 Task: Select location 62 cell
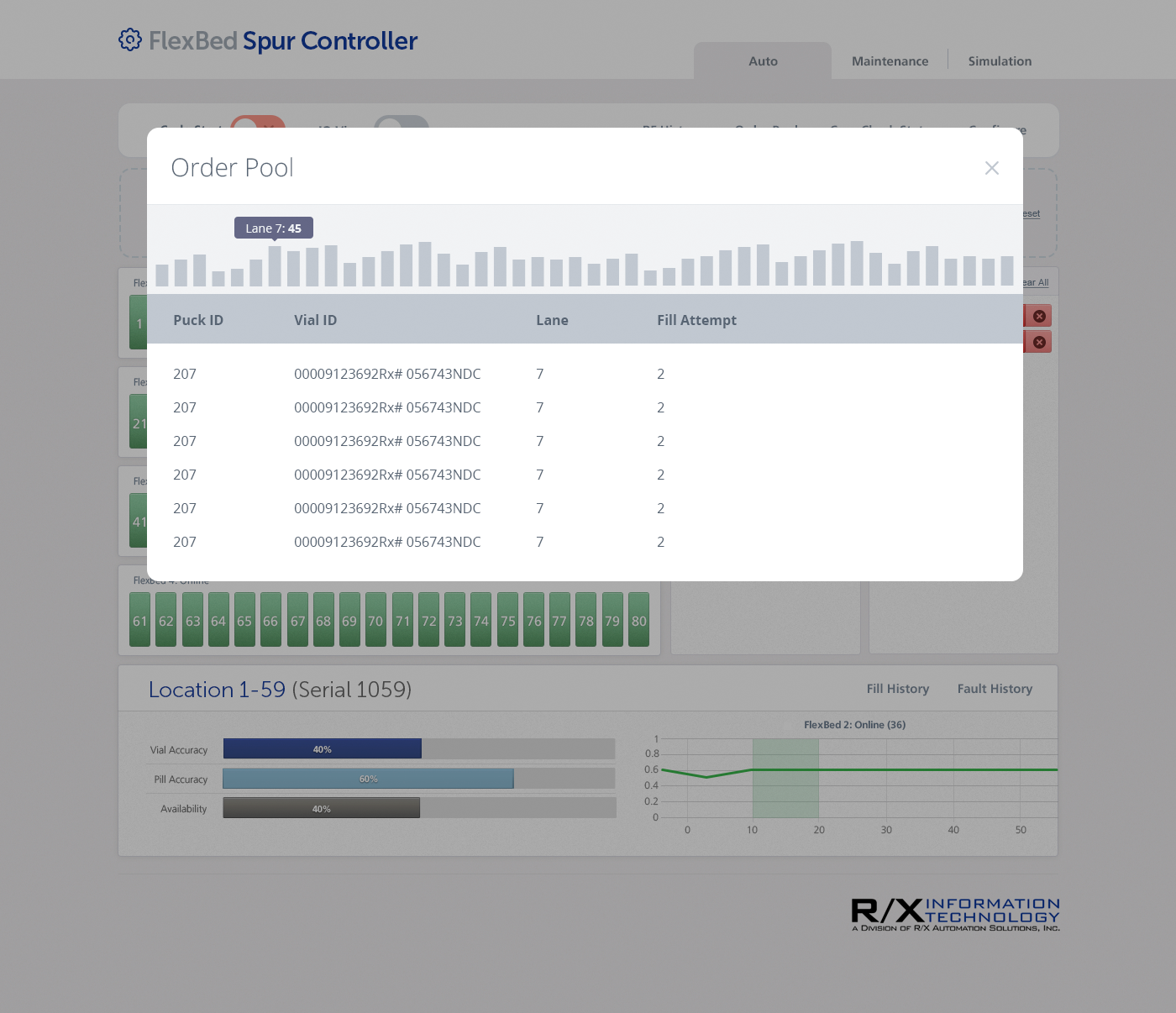click(166, 620)
